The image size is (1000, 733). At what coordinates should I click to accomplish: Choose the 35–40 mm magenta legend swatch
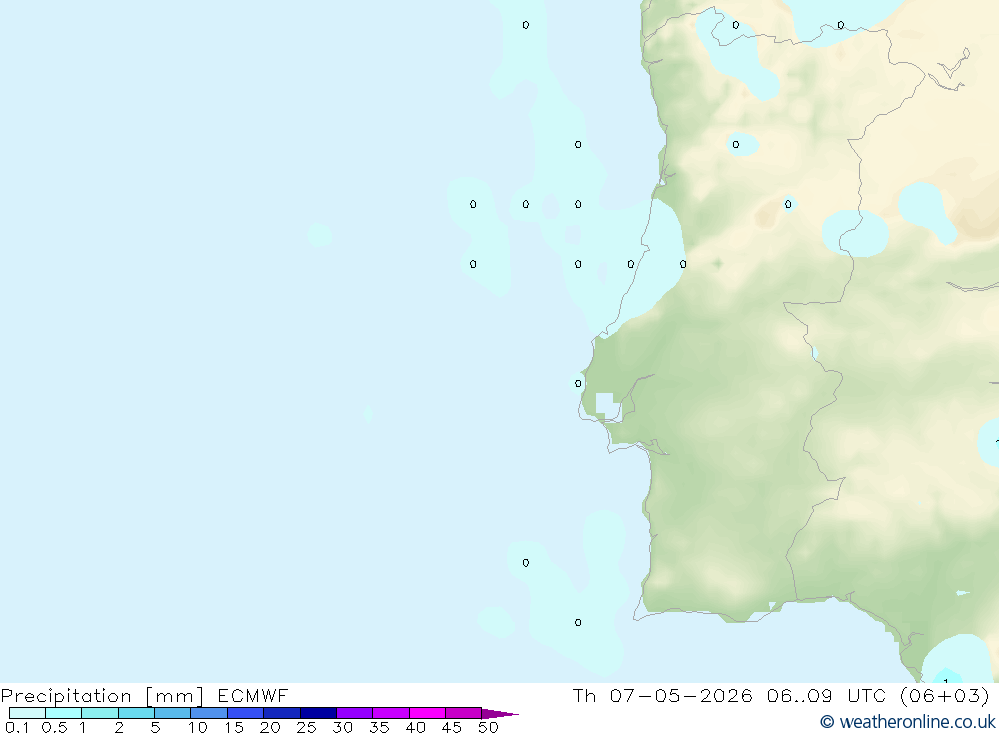[390, 713]
